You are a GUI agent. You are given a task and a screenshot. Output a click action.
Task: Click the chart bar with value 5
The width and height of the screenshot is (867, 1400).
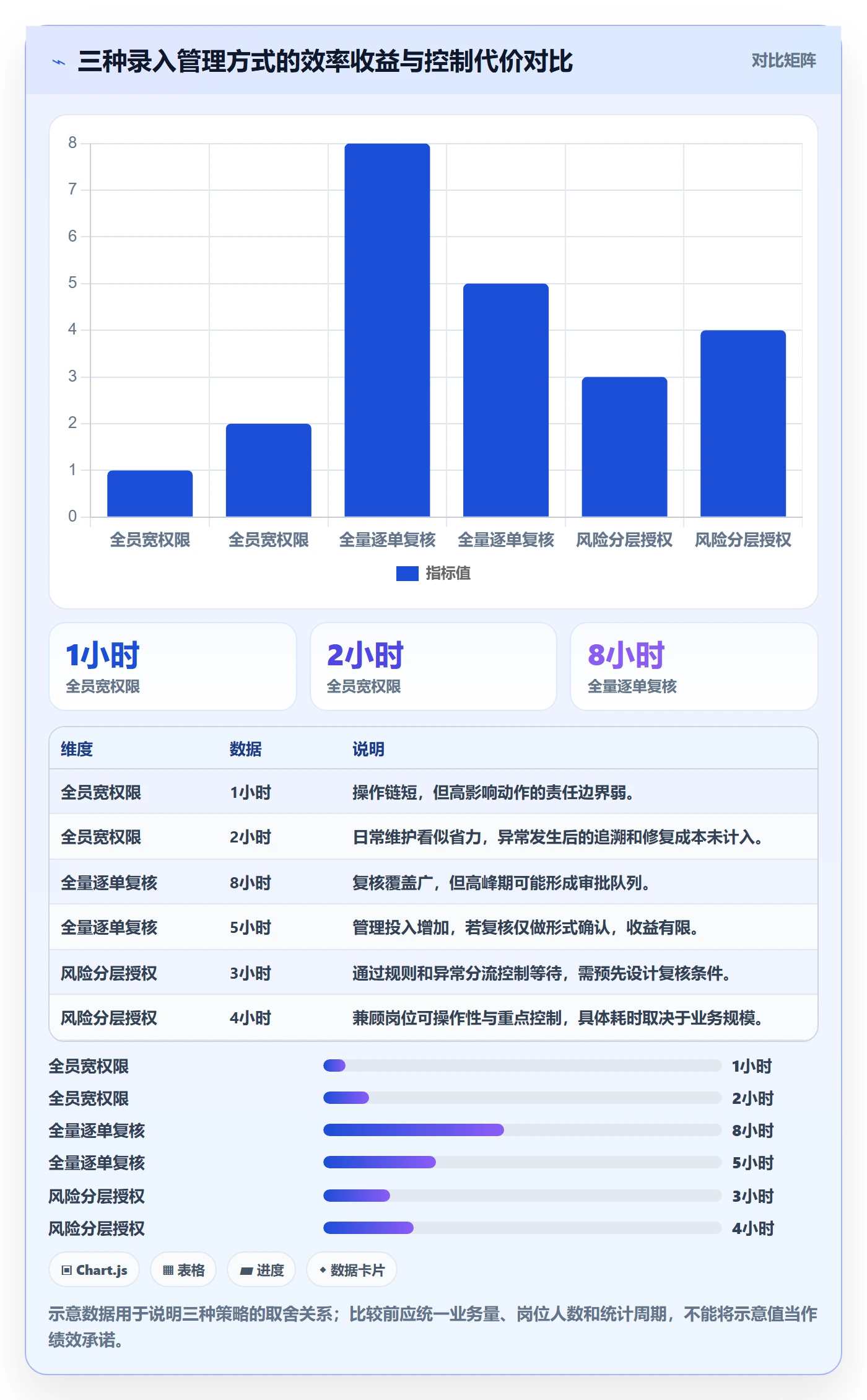pos(506,400)
